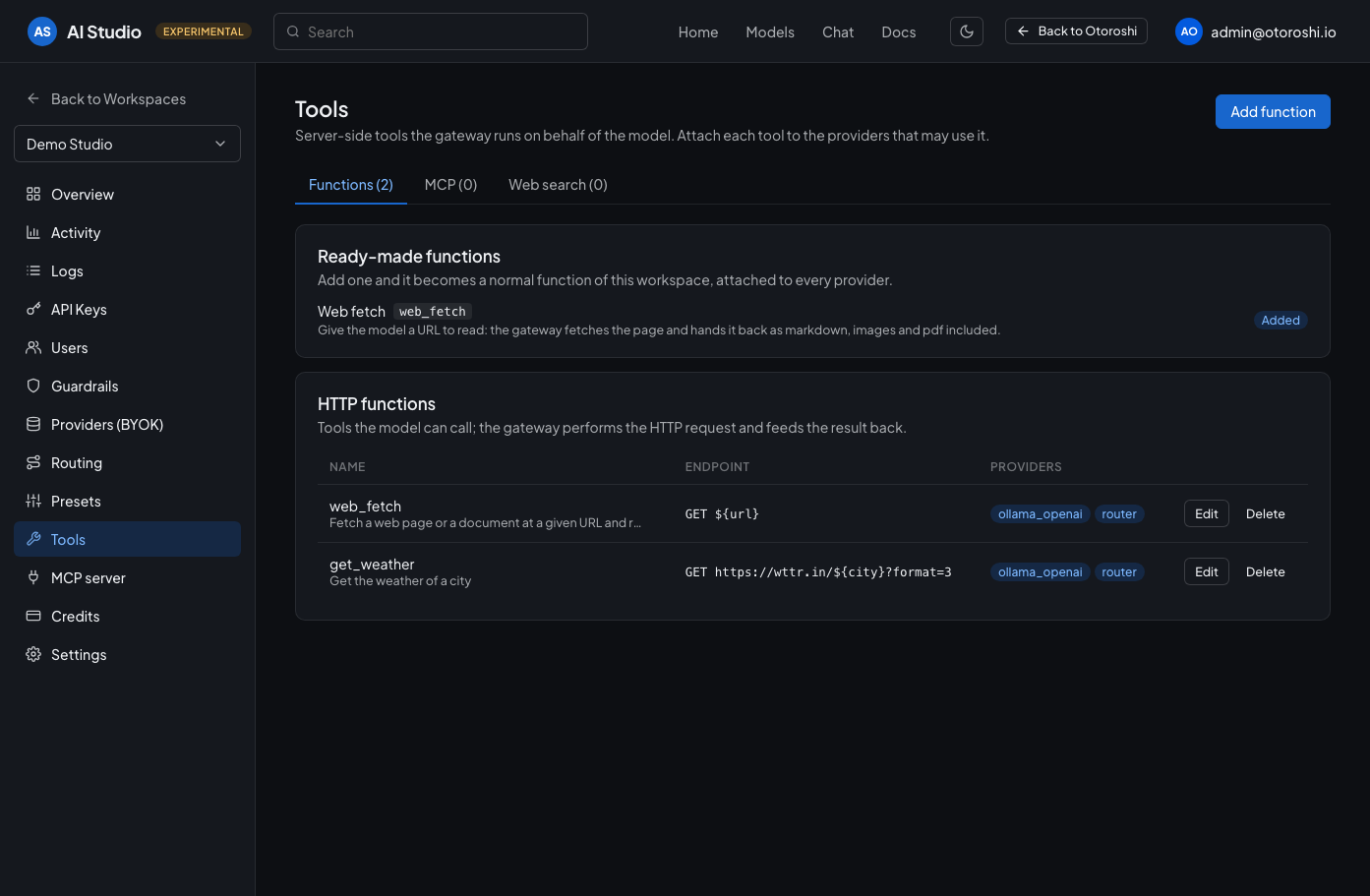Viewport: 1370px width, 896px height.
Task: Open the MCP server label in sidebar
Action: 89,577
